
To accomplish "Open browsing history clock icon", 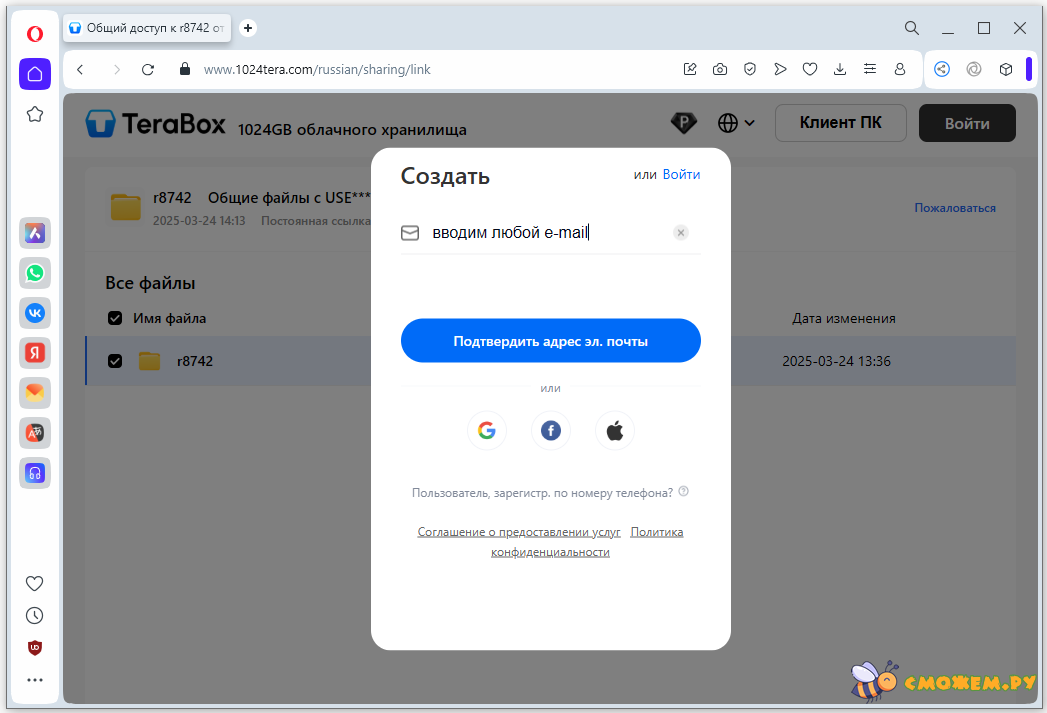I will point(35,616).
